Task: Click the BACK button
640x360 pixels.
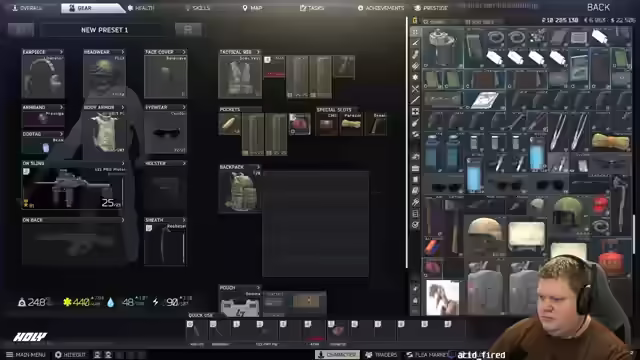Action: [x=598, y=7]
